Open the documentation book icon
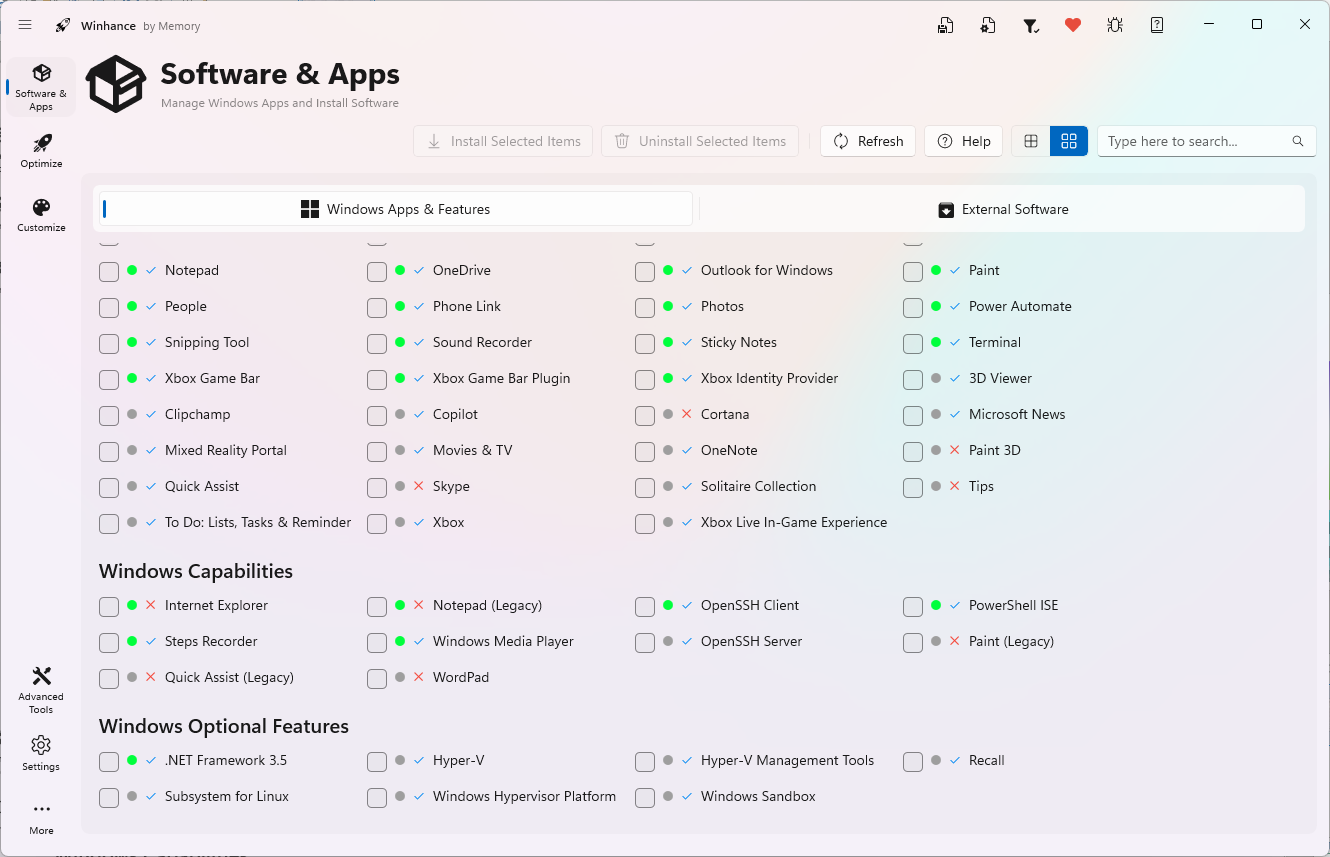 pos(1157,25)
